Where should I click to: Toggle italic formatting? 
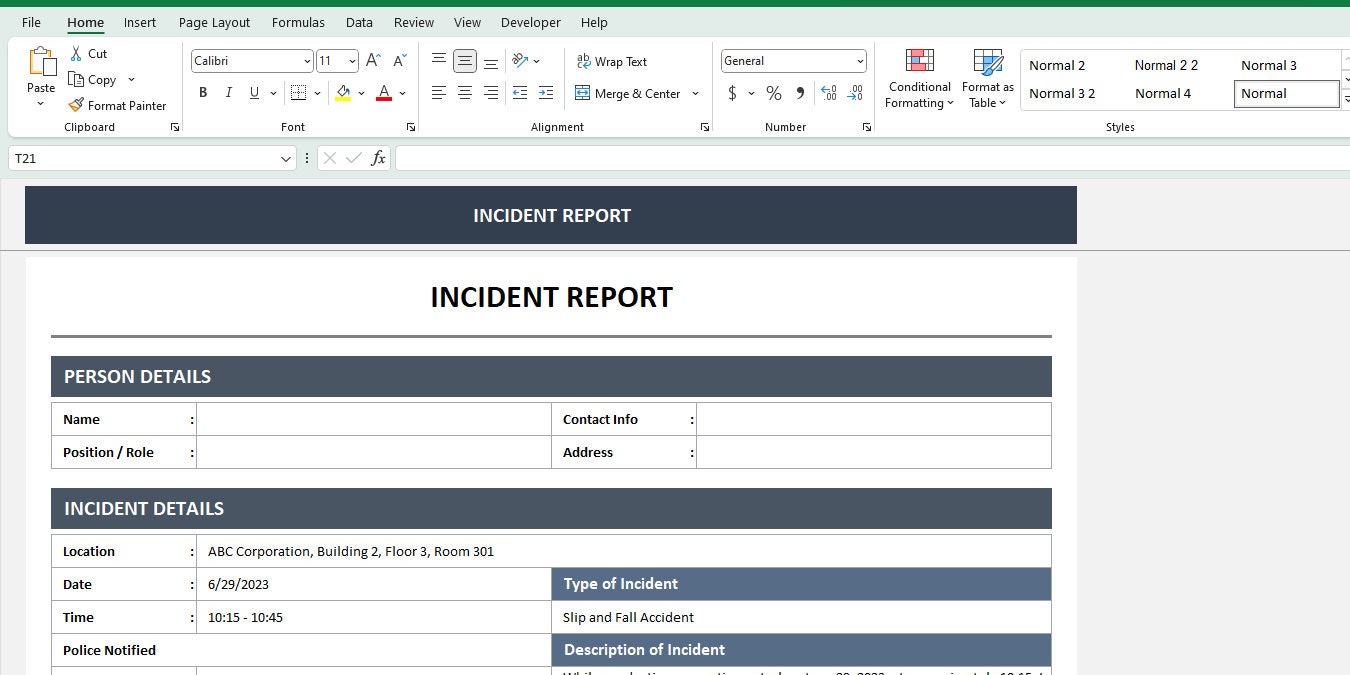pyautogui.click(x=228, y=92)
